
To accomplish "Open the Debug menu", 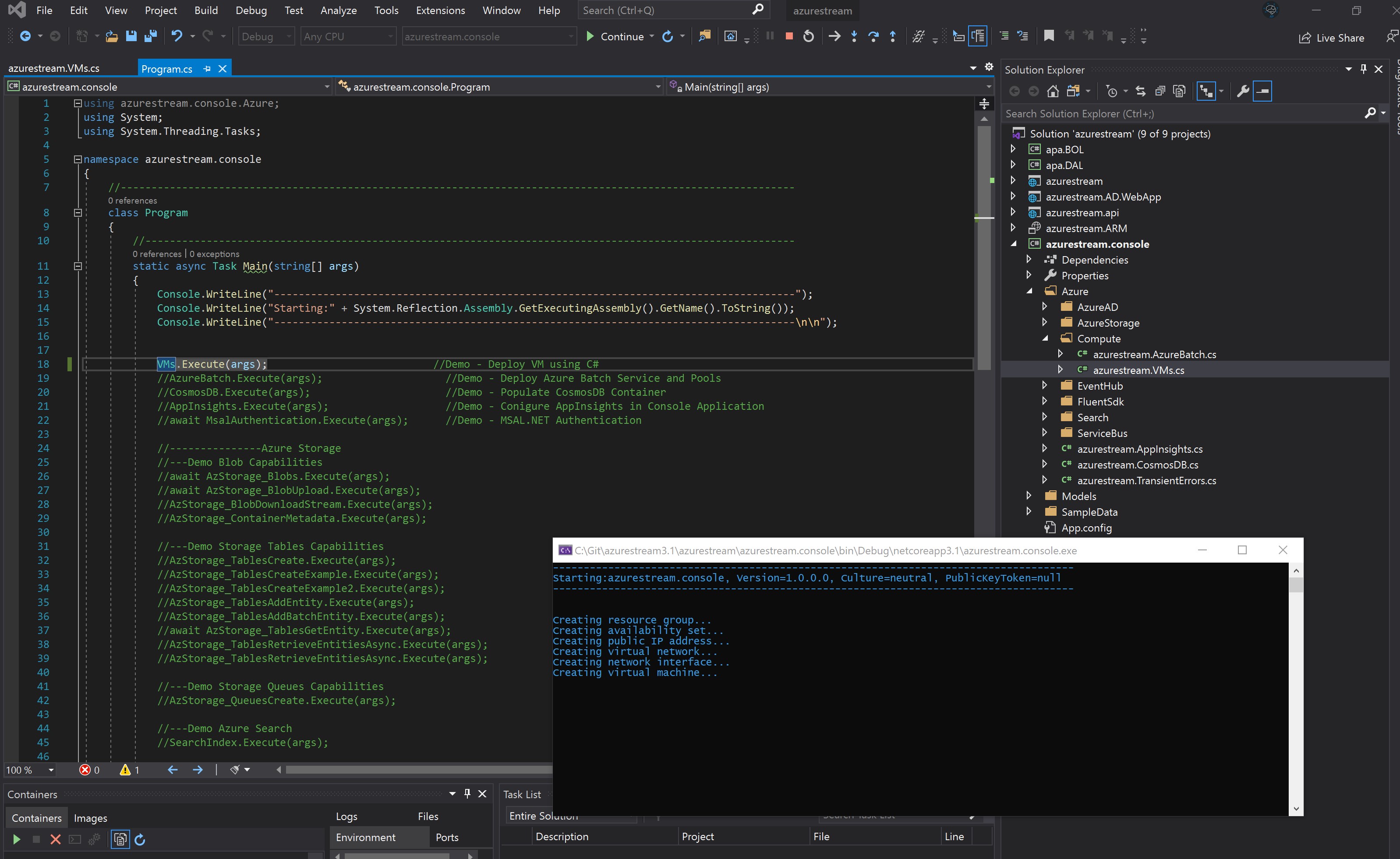I will [x=251, y=10].
